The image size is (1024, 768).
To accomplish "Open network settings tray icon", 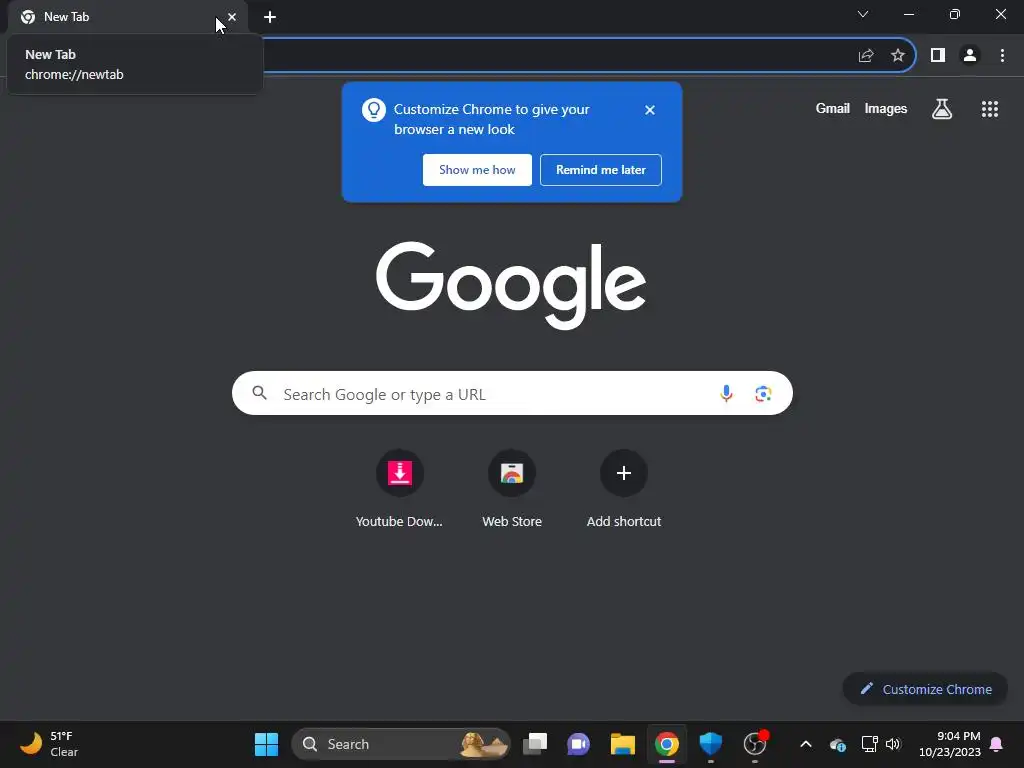I will [869, 744].
